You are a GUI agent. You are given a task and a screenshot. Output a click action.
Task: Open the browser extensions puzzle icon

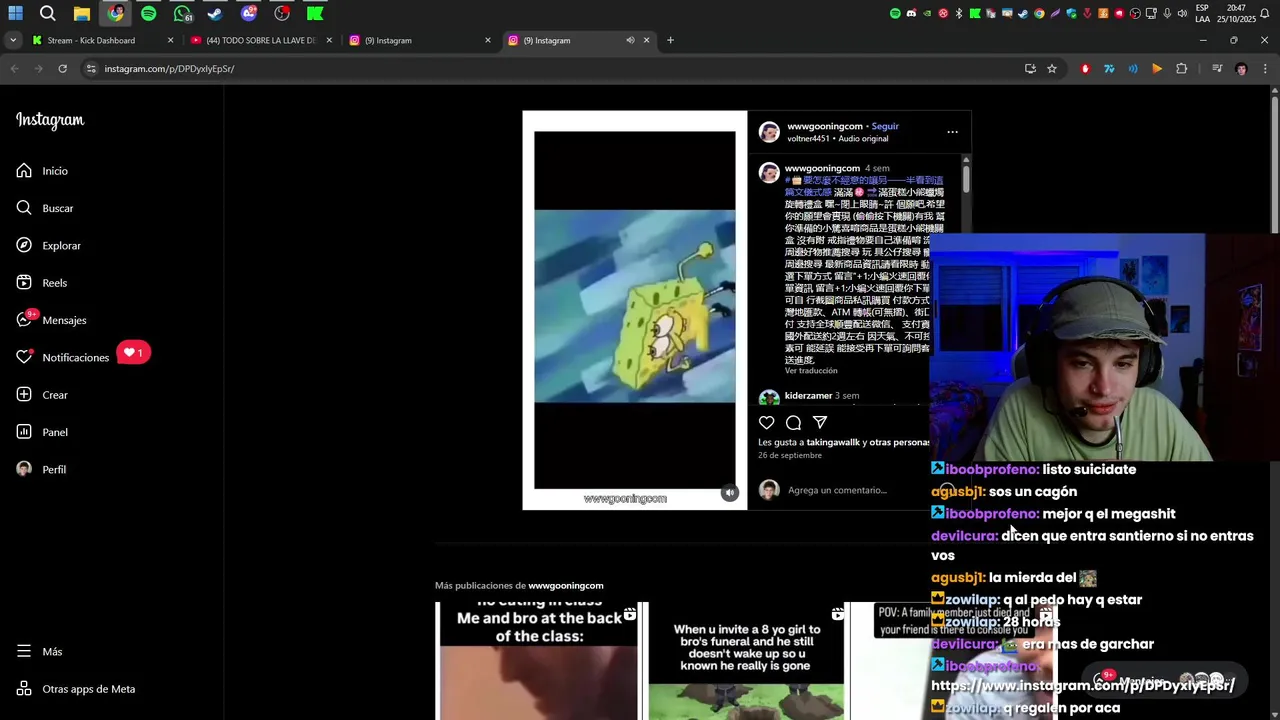click(1181, 69)
